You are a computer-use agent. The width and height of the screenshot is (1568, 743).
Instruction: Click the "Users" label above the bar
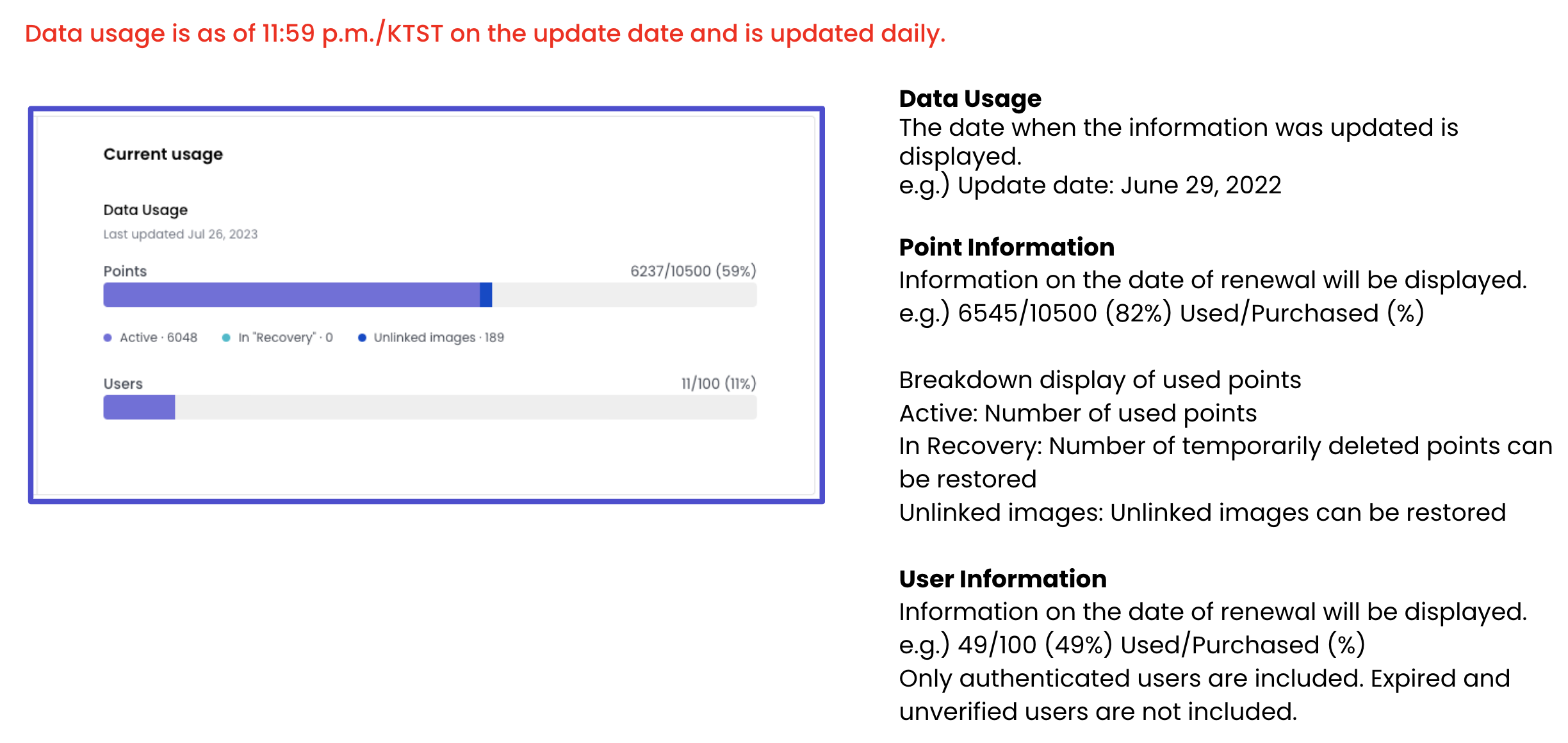coord(123,384)
